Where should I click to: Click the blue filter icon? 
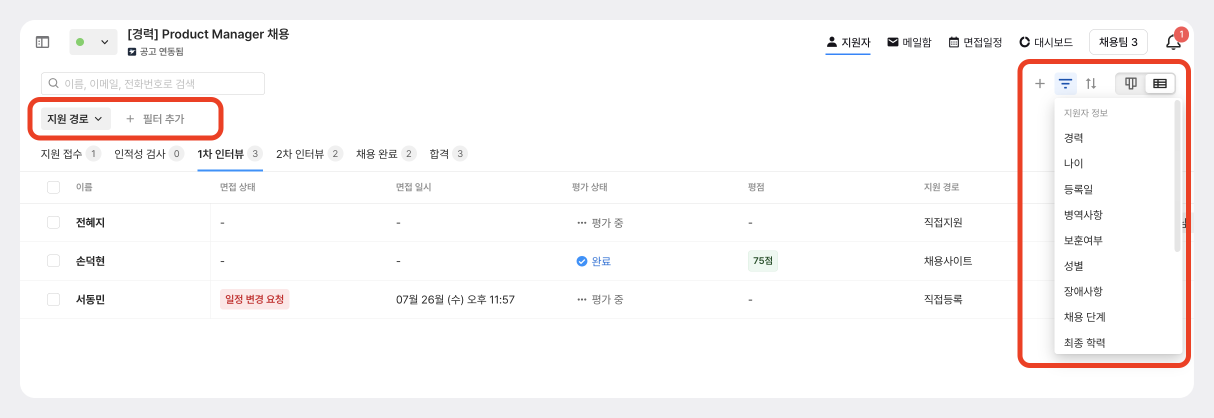pos(1066,84)
